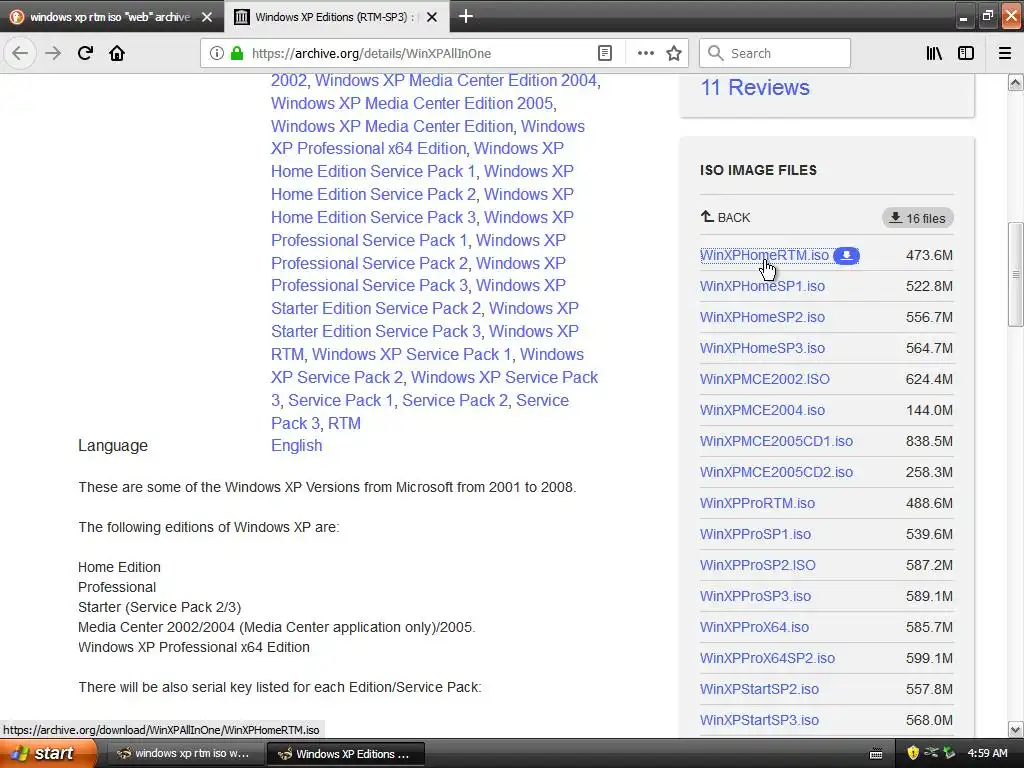Image resolution: width=1024 pixels, height=768 pixels.
Task: Show sidebars icon in toolbar
Action: [x=965, y=53]
